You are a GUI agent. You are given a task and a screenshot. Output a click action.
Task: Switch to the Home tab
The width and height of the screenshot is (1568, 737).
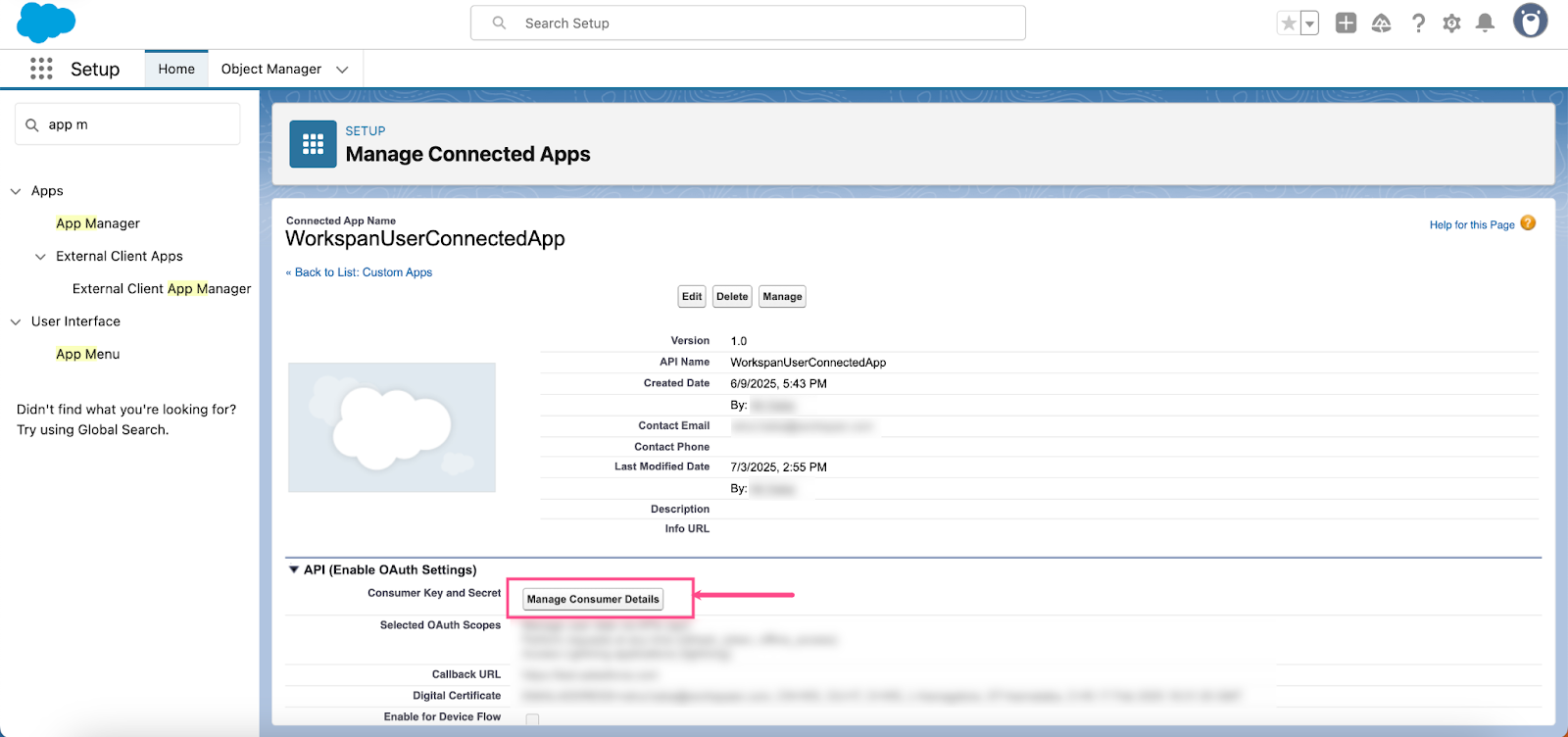point(176,69)
